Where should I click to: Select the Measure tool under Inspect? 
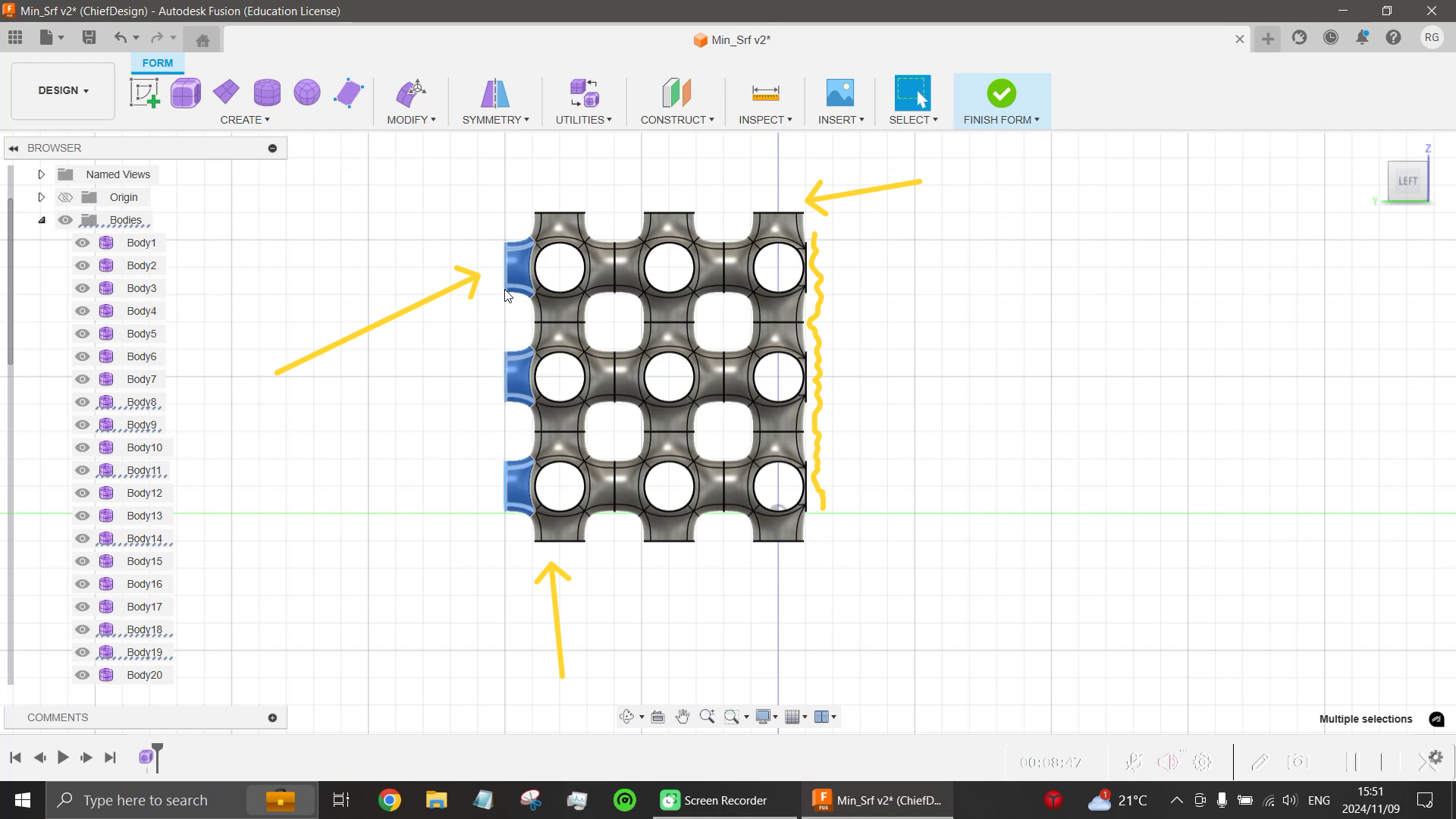[x=765, y=92]
